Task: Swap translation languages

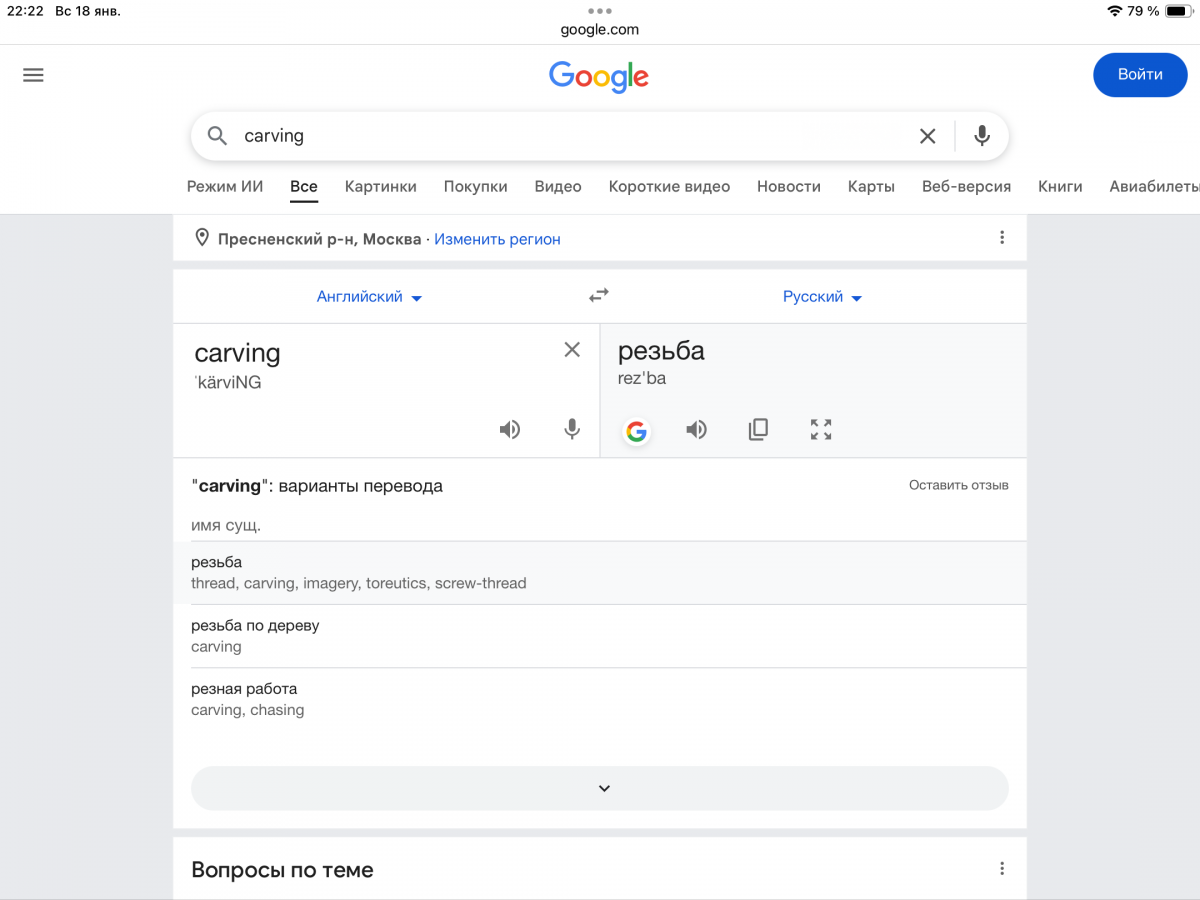Action: pos(599,296)
